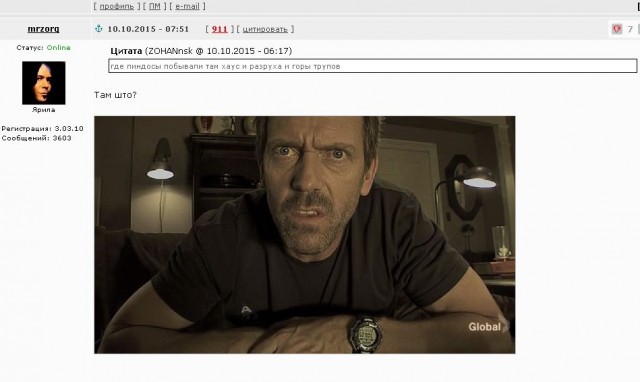Click the anchor post permalink icon
The image size is (640, 382).
tap(98, 29)
